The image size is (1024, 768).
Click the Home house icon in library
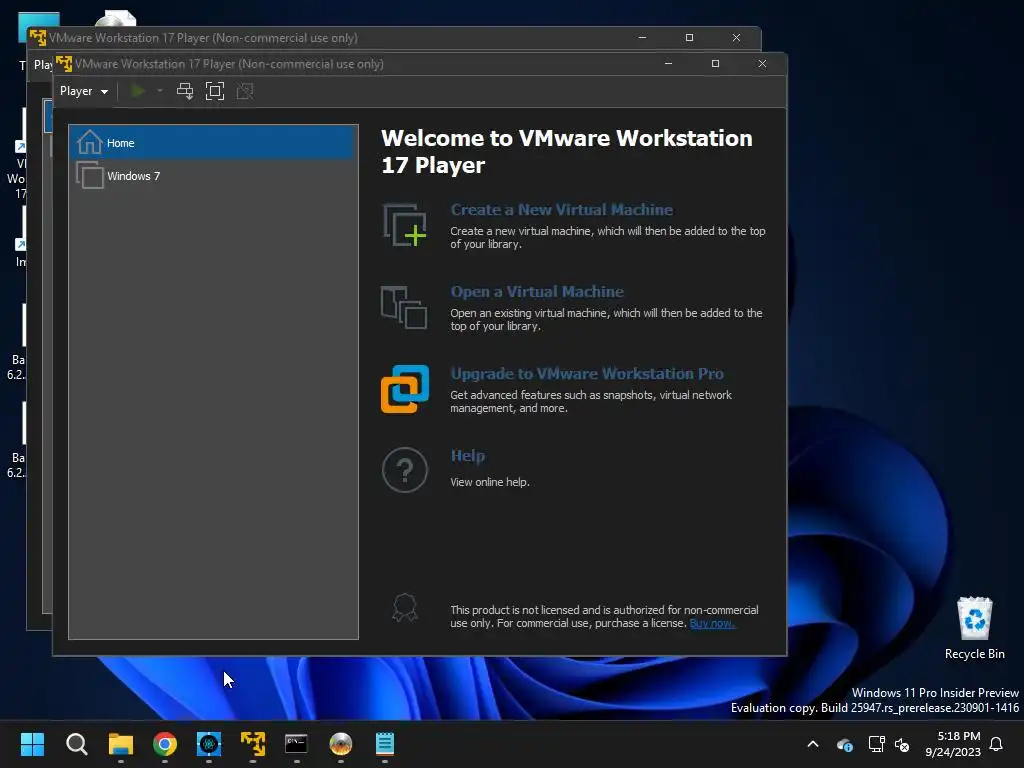coord(89,142)
